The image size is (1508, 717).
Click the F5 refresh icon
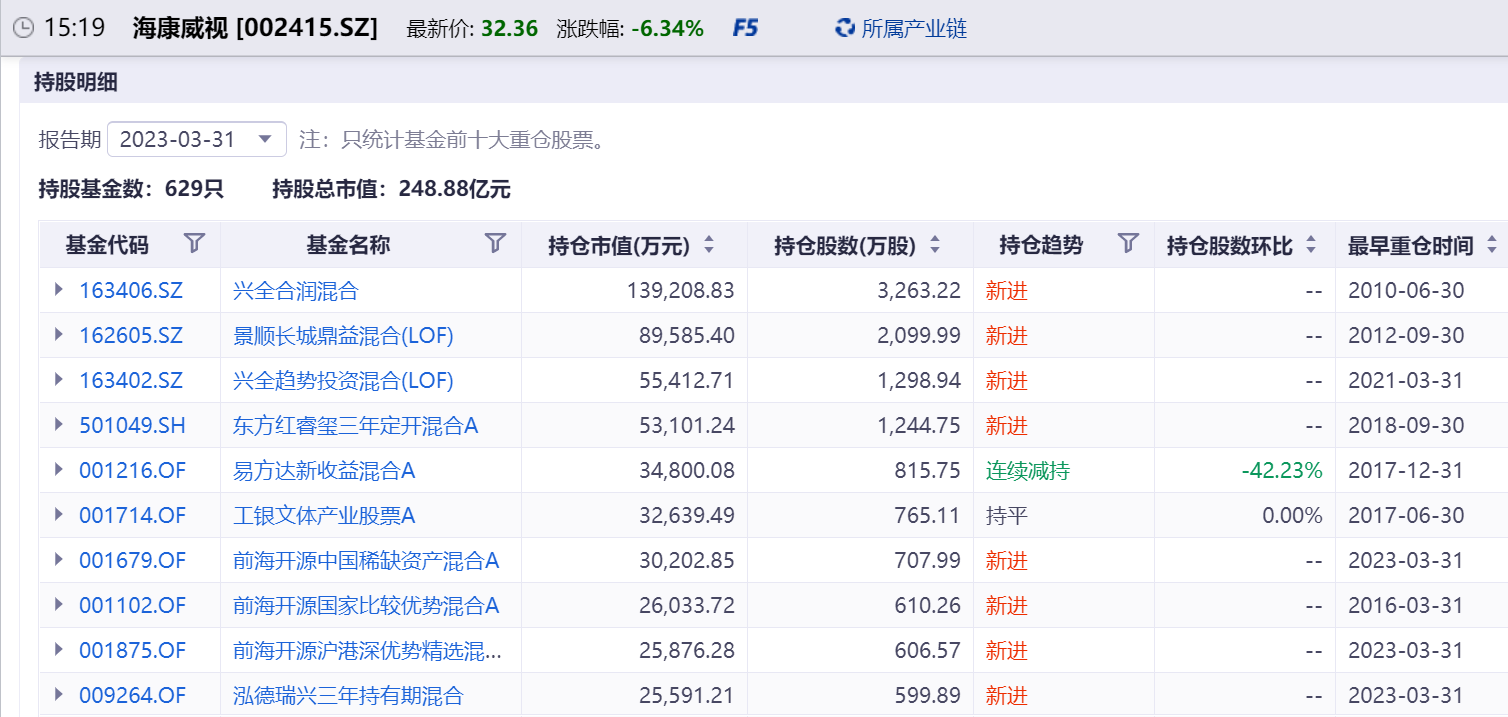pos(745,28)
